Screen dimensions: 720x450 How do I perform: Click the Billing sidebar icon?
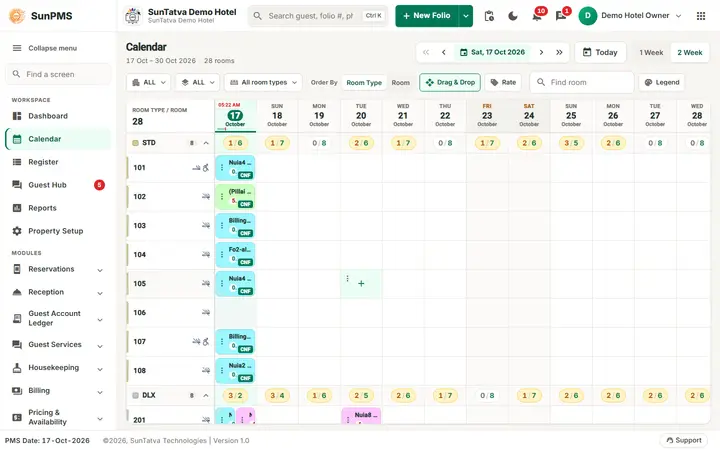pyautogui.click(x=17, y=391)
